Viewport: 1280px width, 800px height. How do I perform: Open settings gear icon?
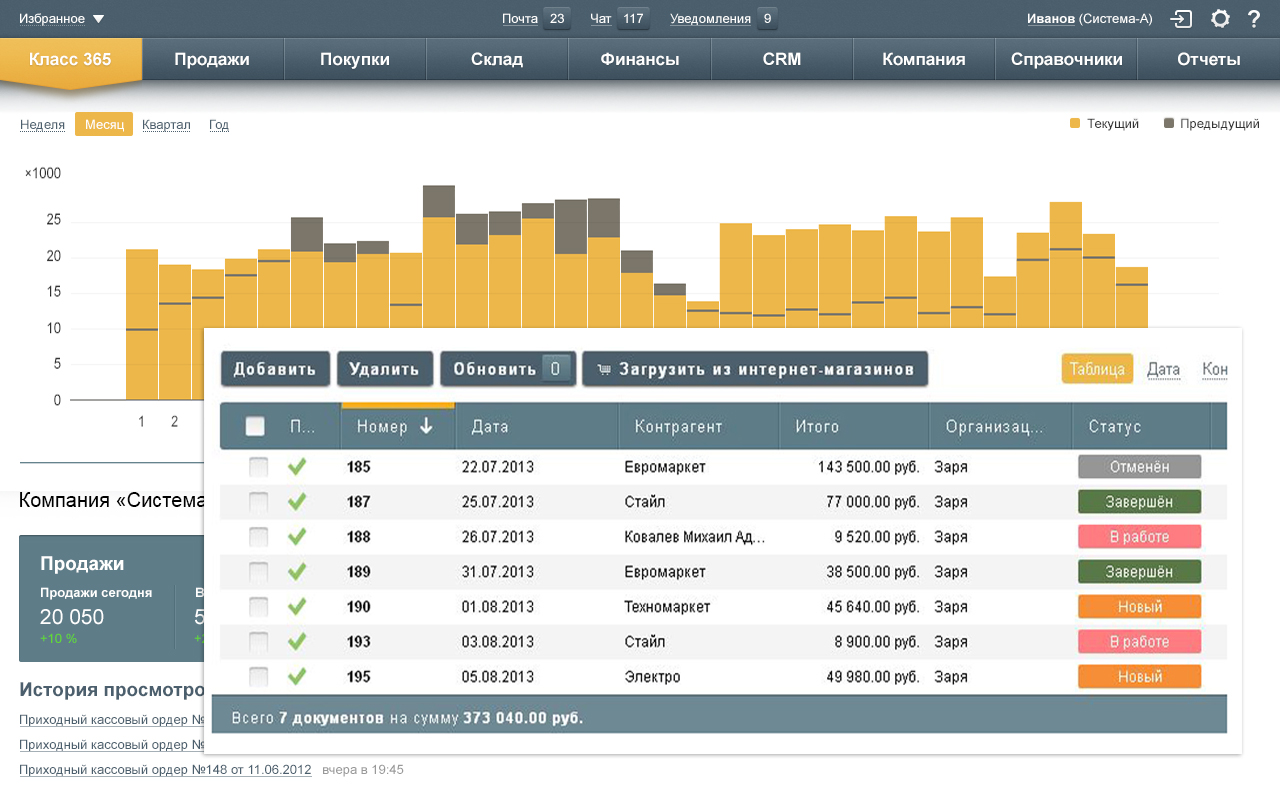coord(1220,19)
